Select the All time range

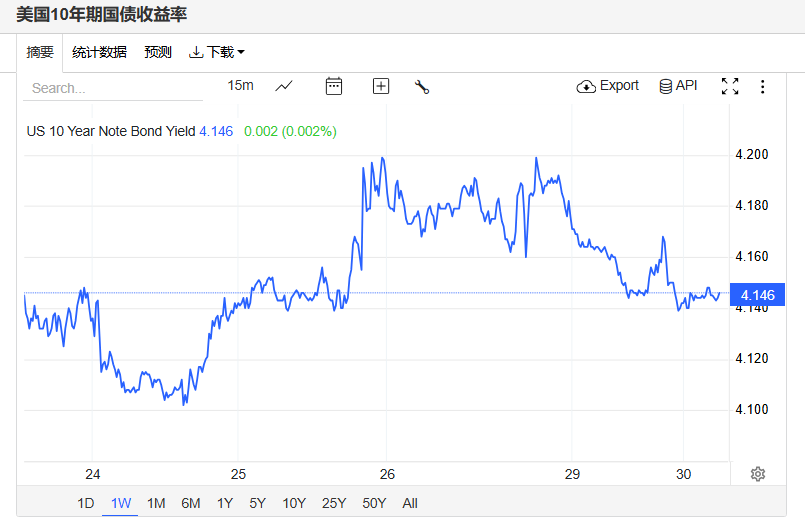tap(410, 503)
